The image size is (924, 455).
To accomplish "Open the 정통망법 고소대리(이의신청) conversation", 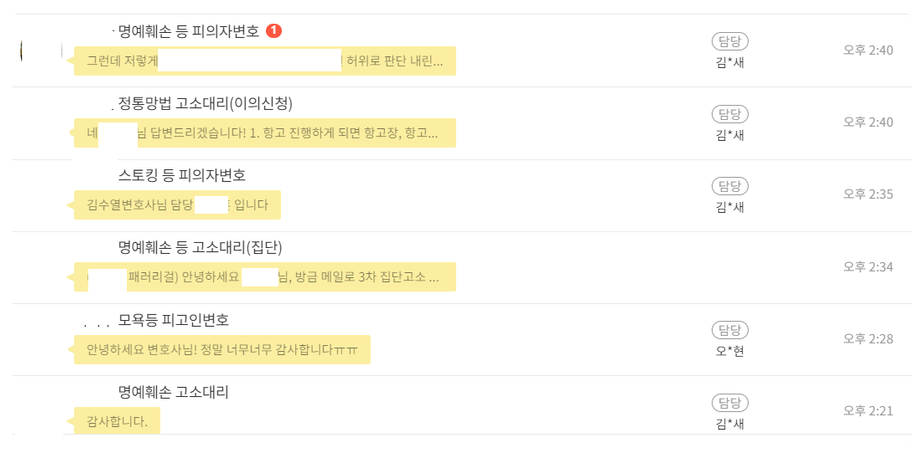I will point(205,103).
